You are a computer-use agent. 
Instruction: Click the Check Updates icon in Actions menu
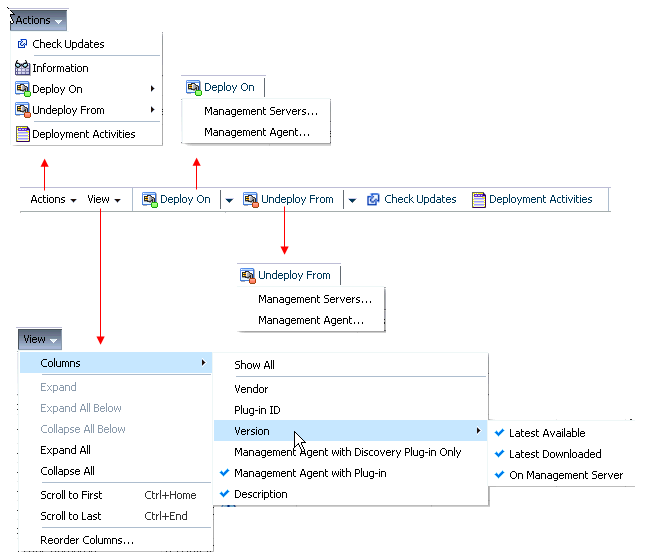coord(22,44)
